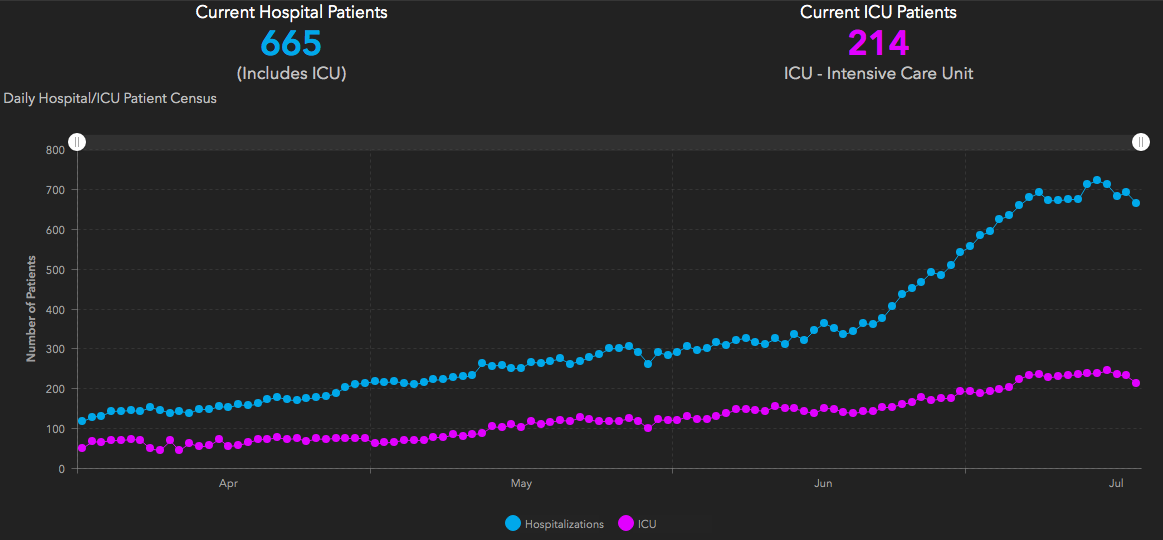Click the magenta ICU legend circle
This screenshot has height=540, width=1163.
627,523
